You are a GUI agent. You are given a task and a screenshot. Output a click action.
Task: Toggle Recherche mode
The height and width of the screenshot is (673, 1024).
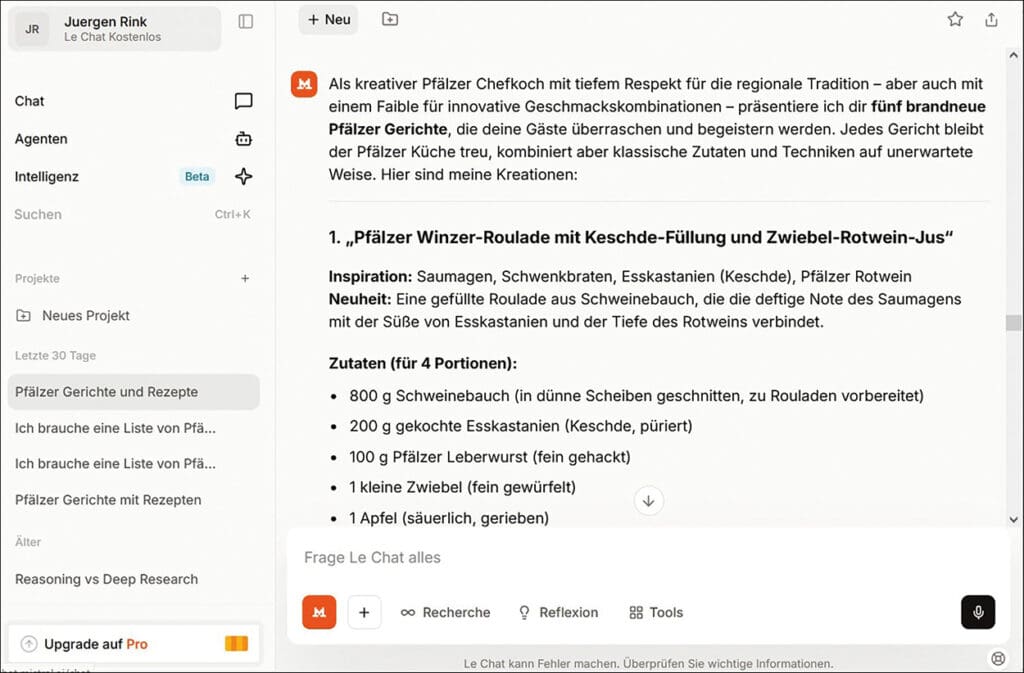tap(445, 612)
